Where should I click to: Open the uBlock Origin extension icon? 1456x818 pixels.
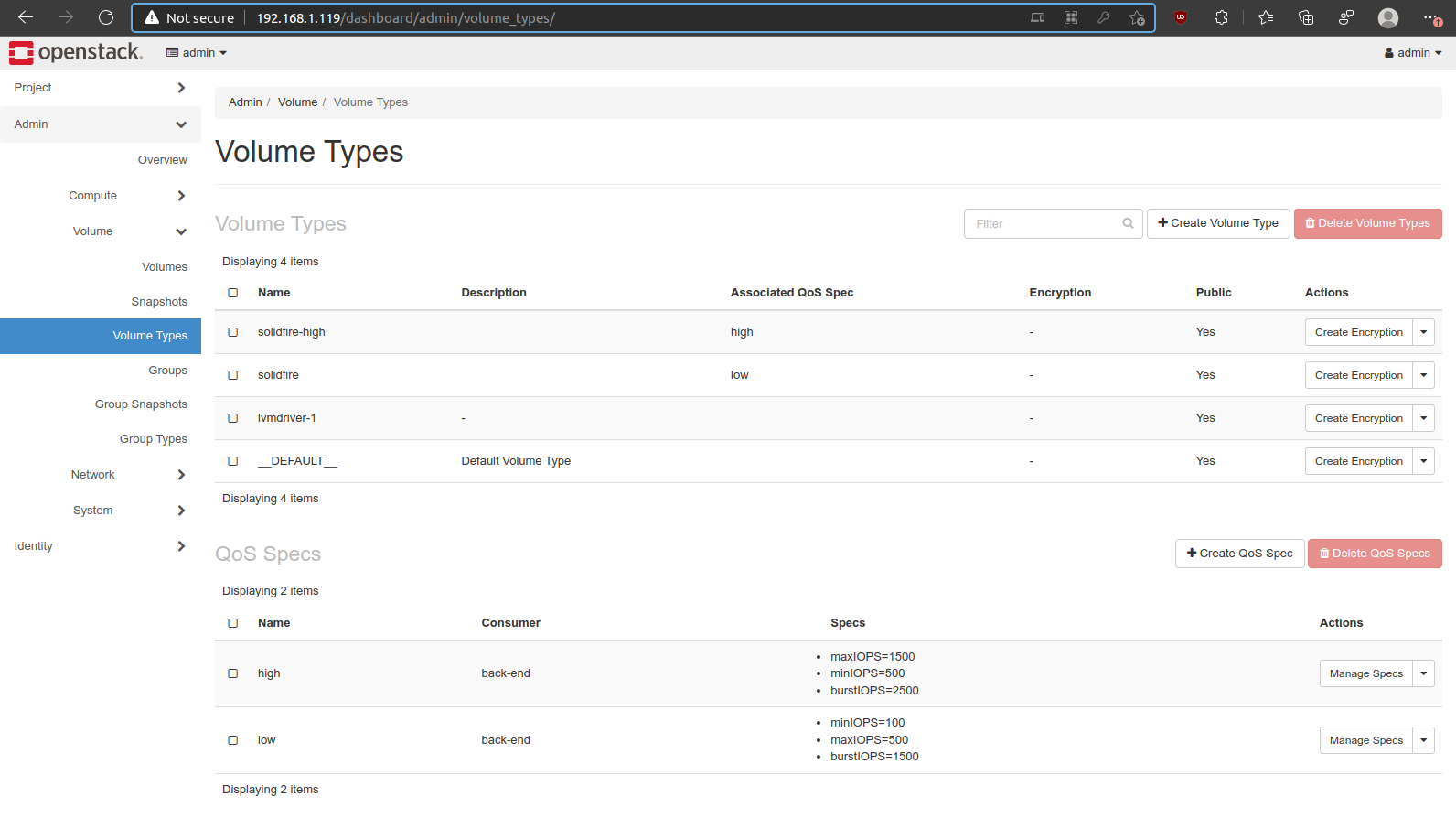point(1181,17)
